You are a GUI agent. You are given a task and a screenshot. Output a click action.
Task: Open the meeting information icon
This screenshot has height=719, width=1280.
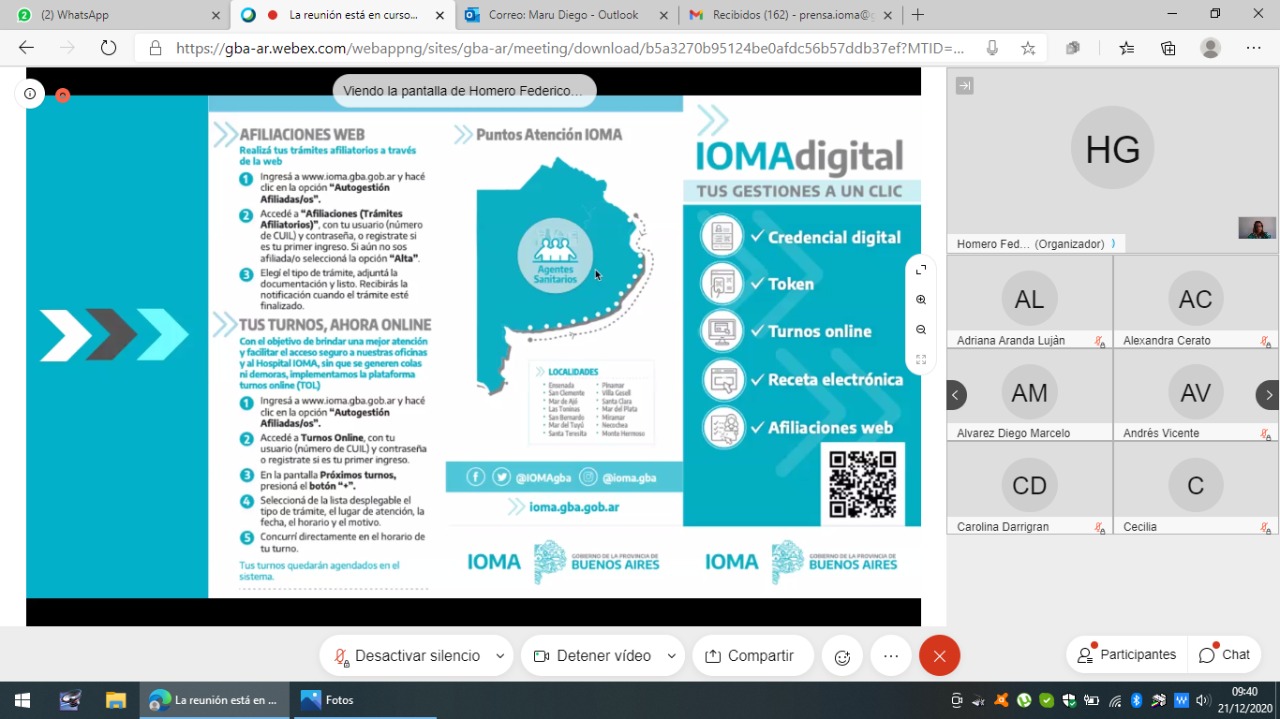[30, 94]
